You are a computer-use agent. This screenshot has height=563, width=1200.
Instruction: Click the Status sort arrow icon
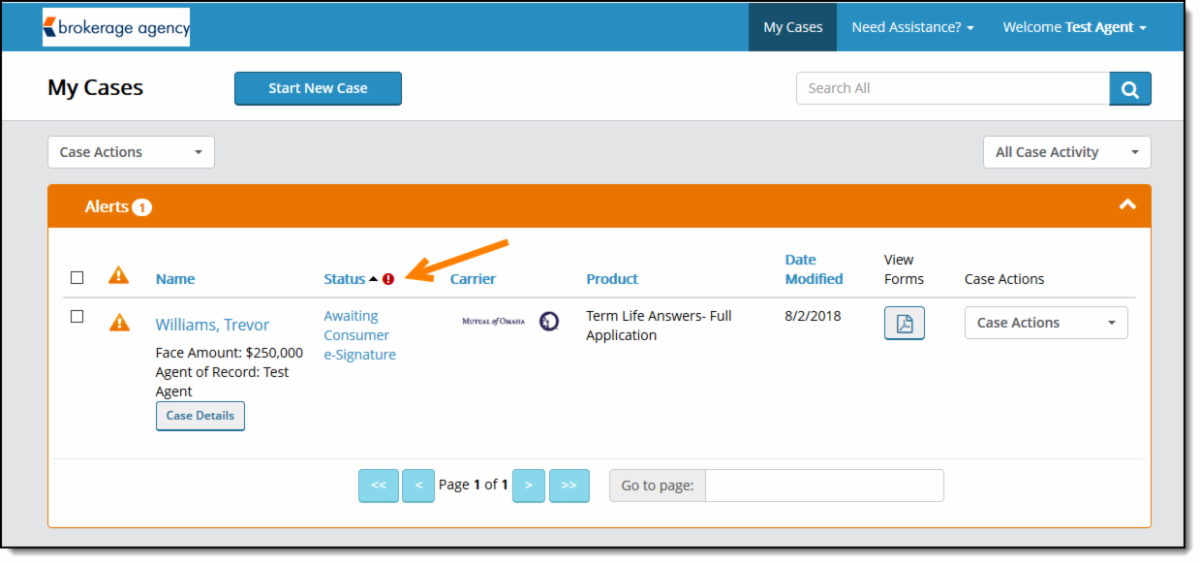(x=374, y=280)
